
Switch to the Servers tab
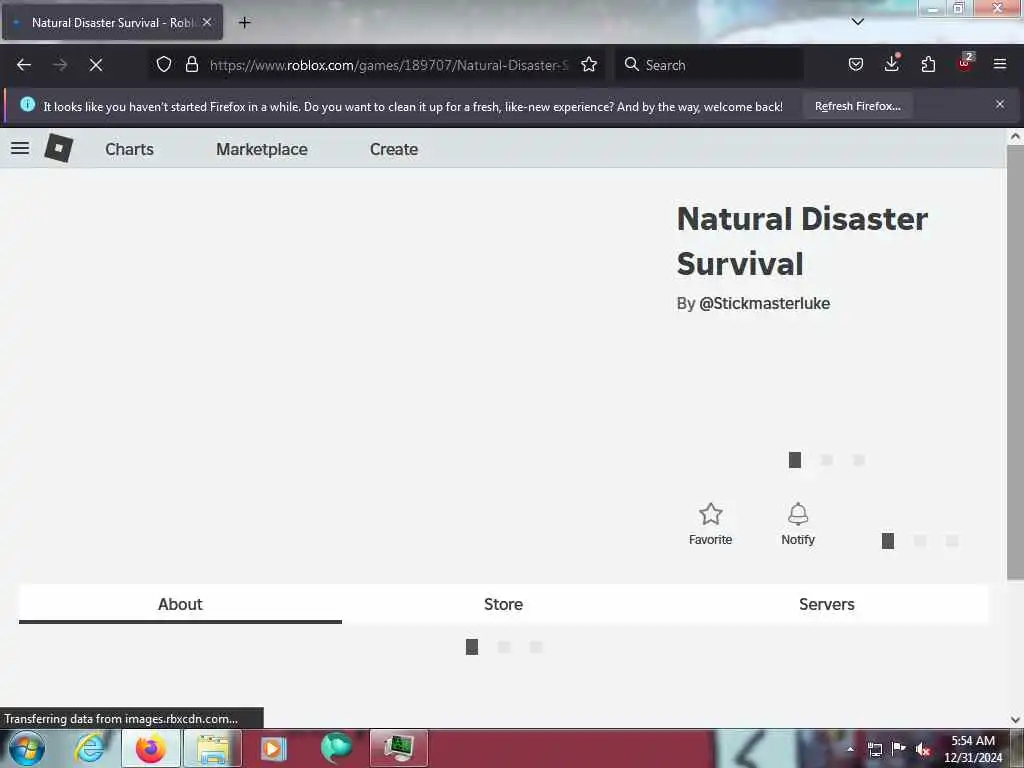tap(827, 604)
